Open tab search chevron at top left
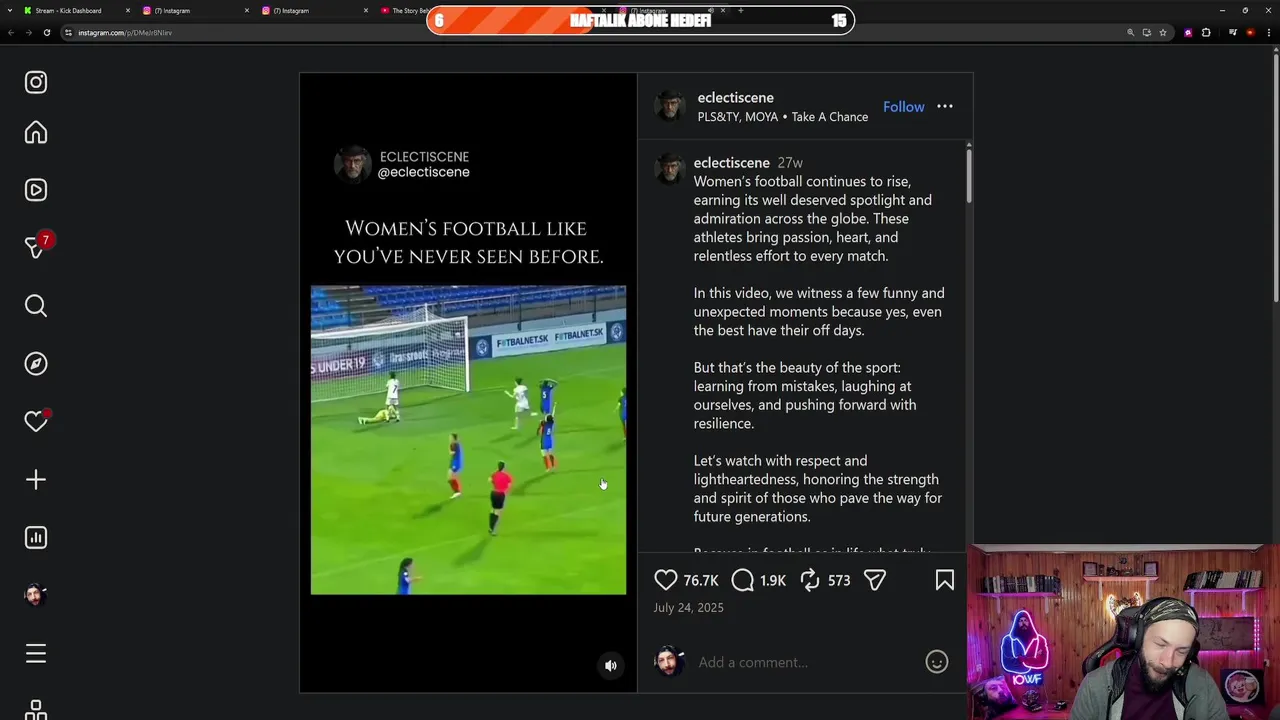Viewport: 1280px width, 720px height. pyautogui.click(x=9, y=11)
